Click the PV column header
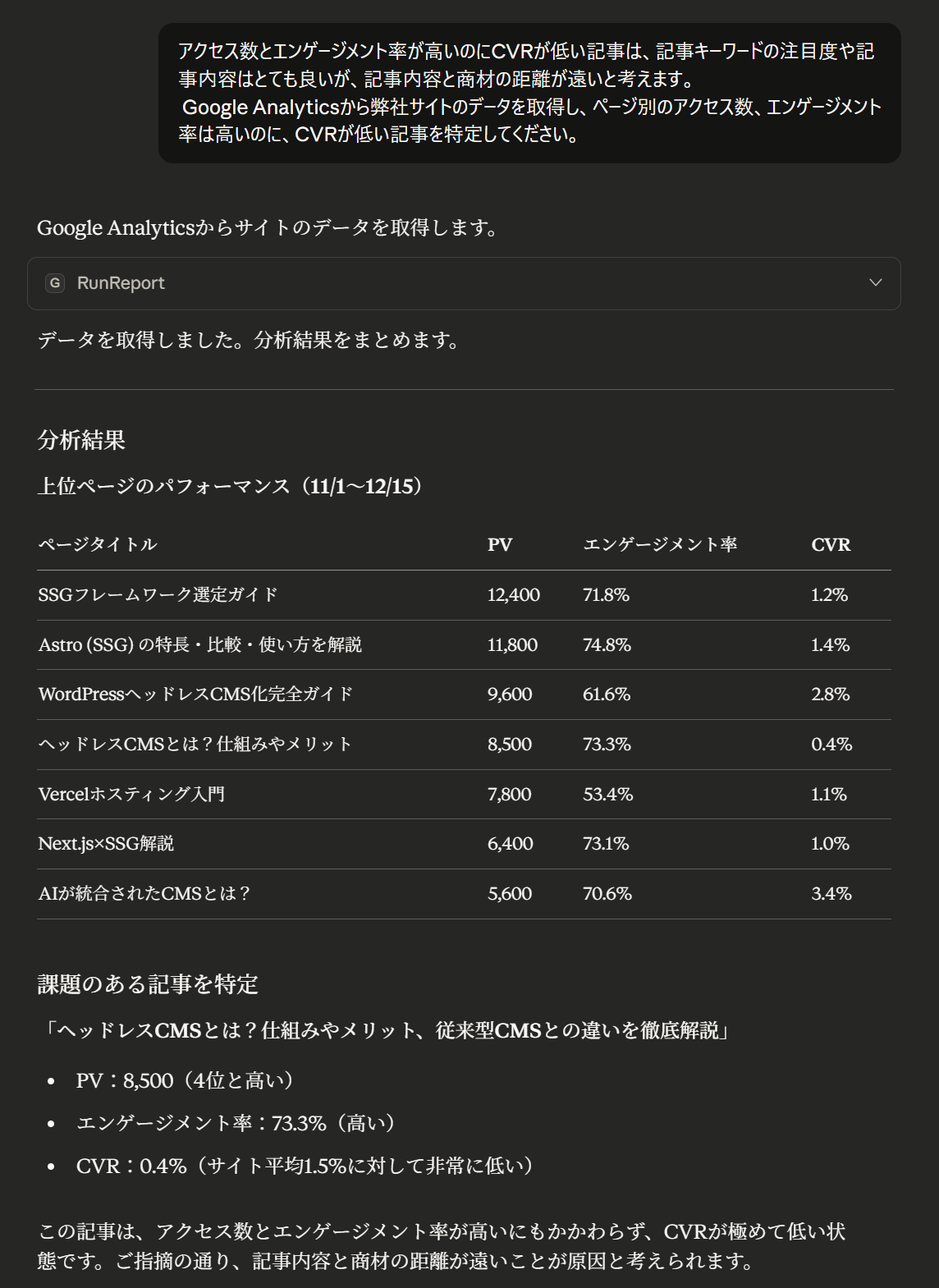939x1288 pixels. pyautogui.click(x=500, y=545)
